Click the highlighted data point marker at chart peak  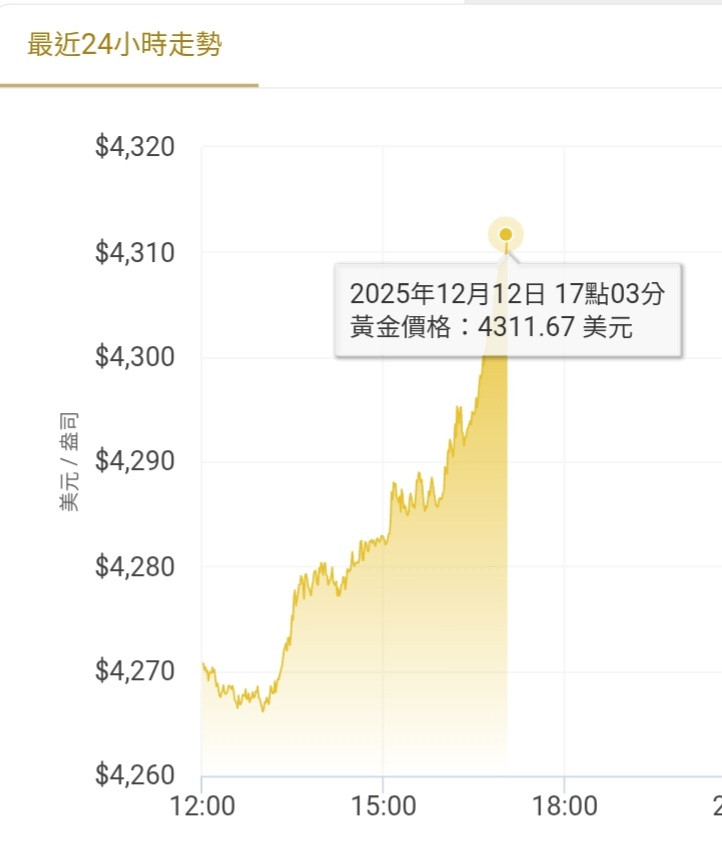[x=506, y=235]
